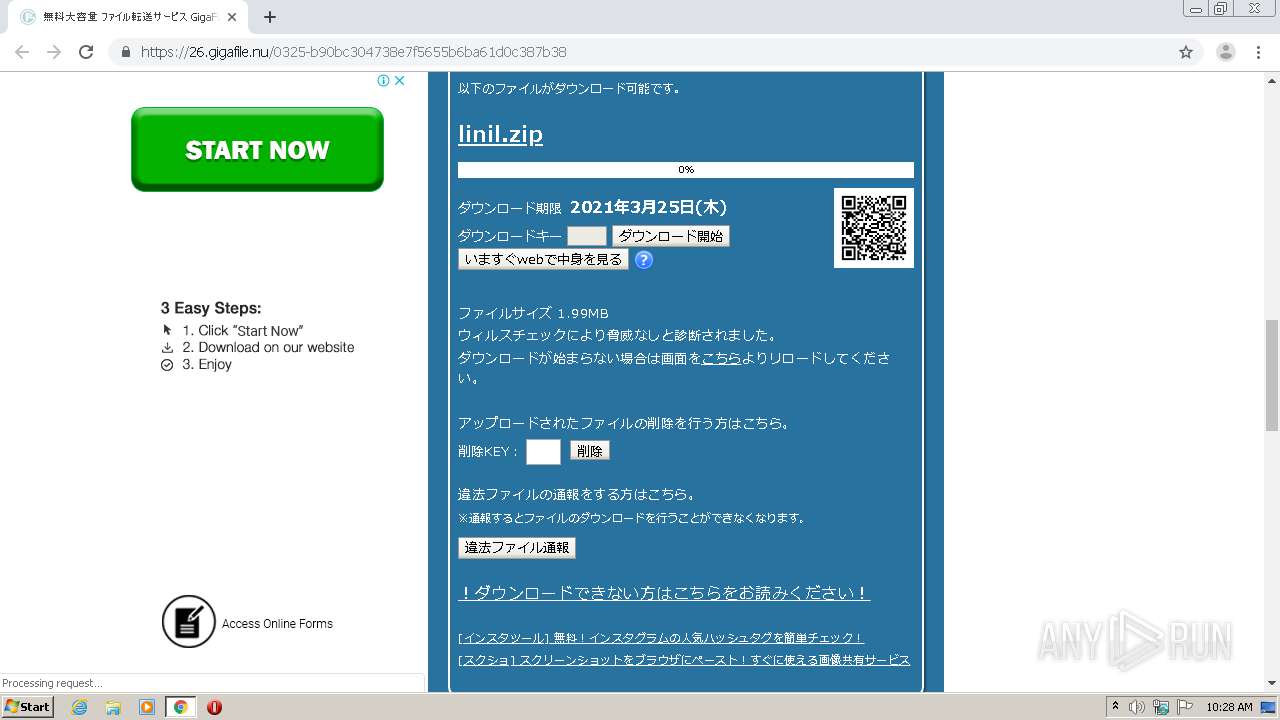Click the 2021年3月25日(木) deadline text
This screenshot has width=1280, height=720.
click(x=648, y=207)
